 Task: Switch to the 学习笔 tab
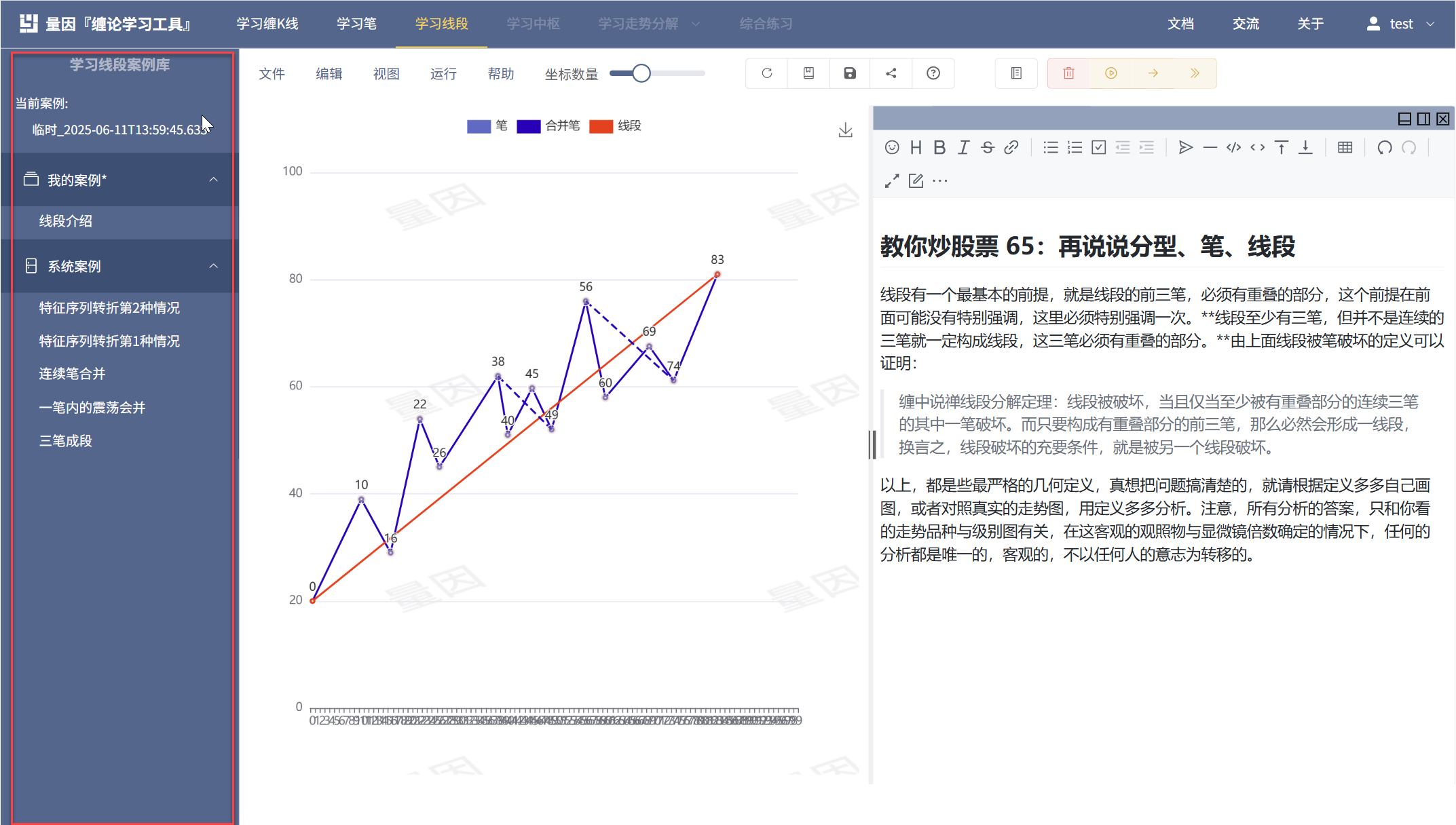click(356, 23)
